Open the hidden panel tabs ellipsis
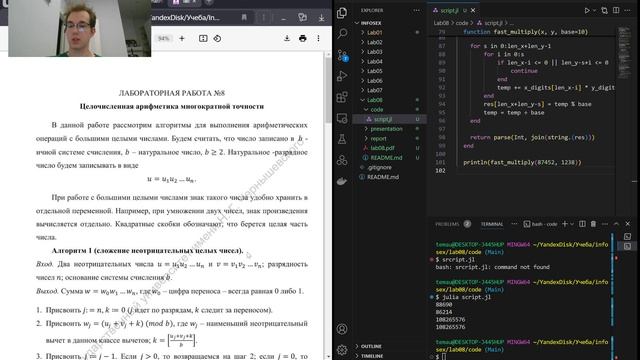The image size is (640, 360). click(x=514, y=224)
